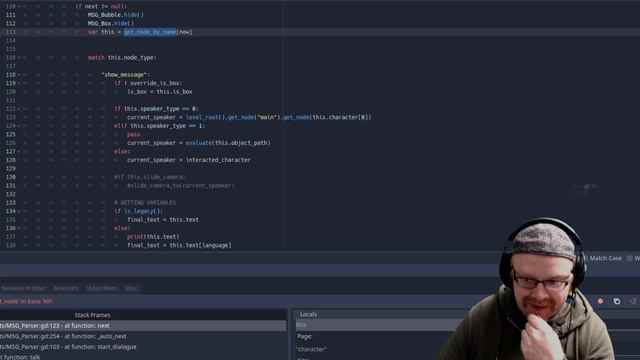Click evaluate(this.object_path) on line 126
The height and width of the screenshot is (360, 640).
coord(228,143)
